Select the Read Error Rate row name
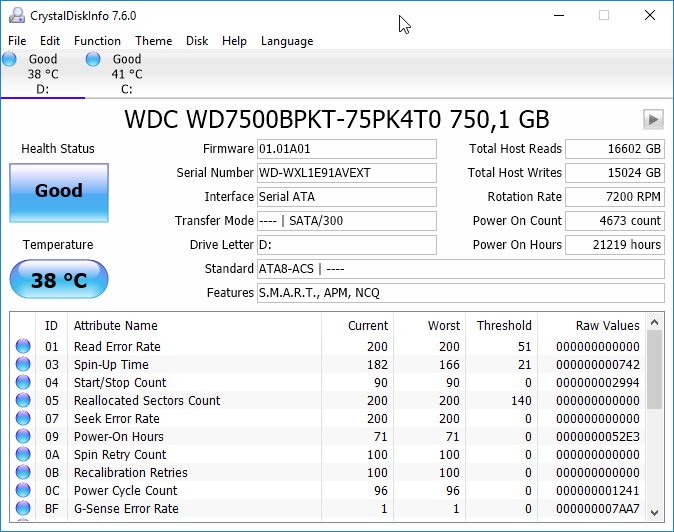The width and height of the screenshot is (674, 532). tap(117, 346)
